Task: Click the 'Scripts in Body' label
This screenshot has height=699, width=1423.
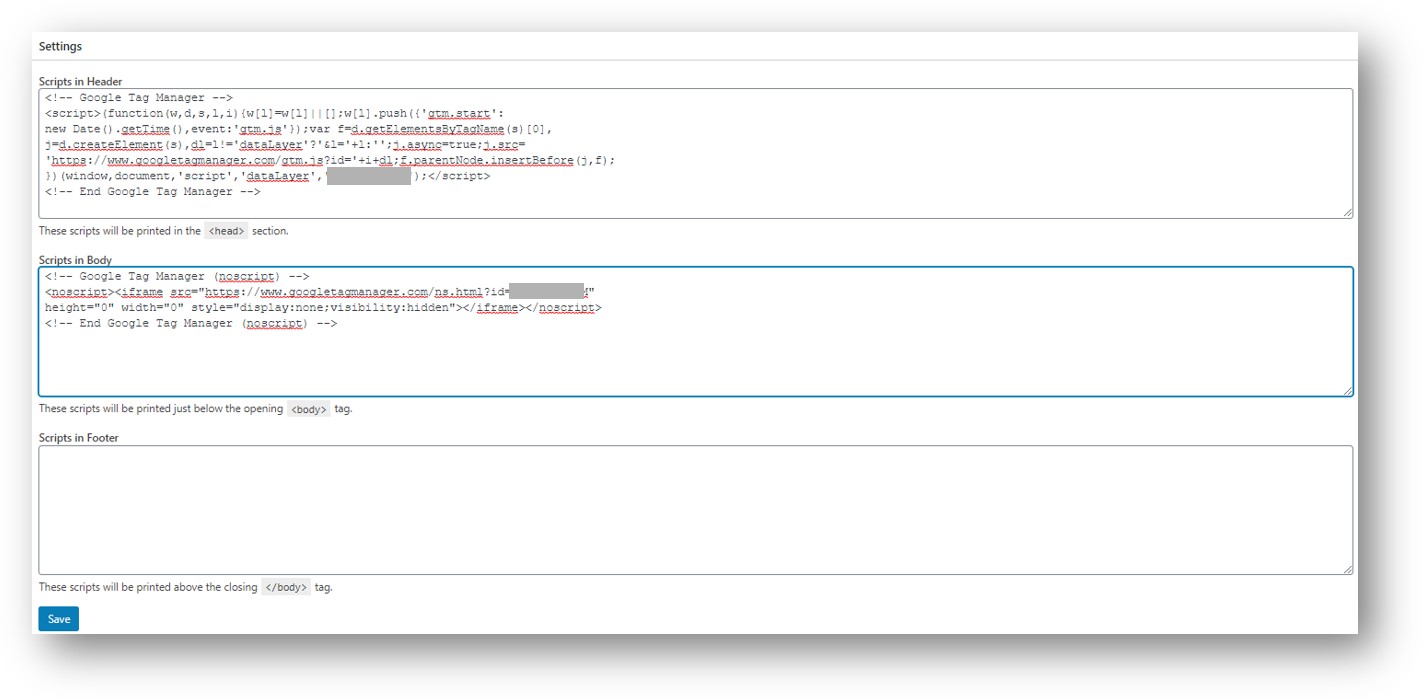Action: pos(75,260)
